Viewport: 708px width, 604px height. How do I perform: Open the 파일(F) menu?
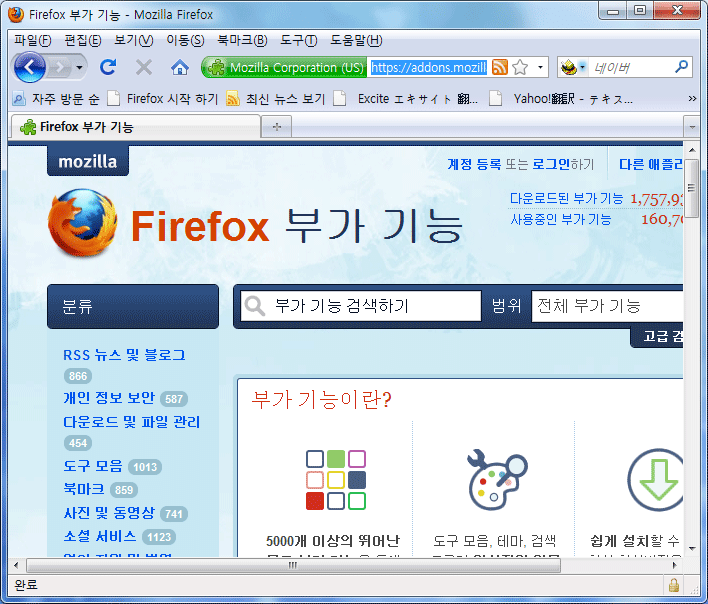click(33, 41)
